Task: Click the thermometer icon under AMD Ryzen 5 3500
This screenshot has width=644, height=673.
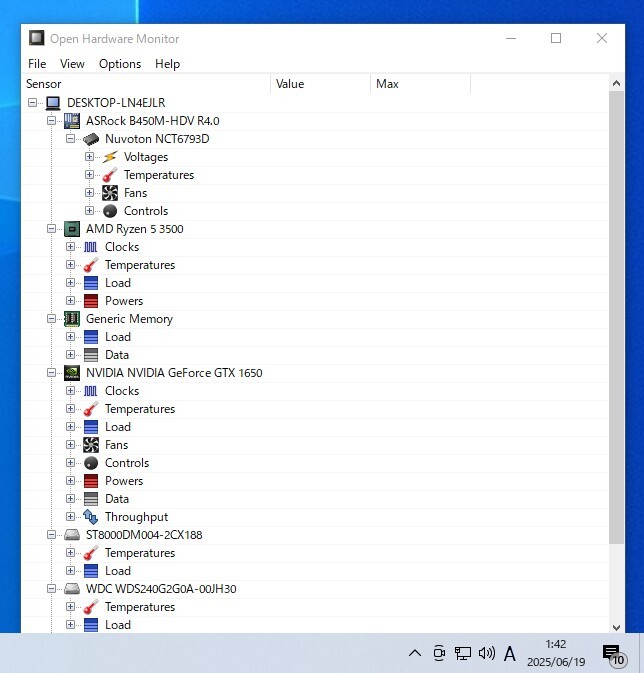Action: (91, 265)
